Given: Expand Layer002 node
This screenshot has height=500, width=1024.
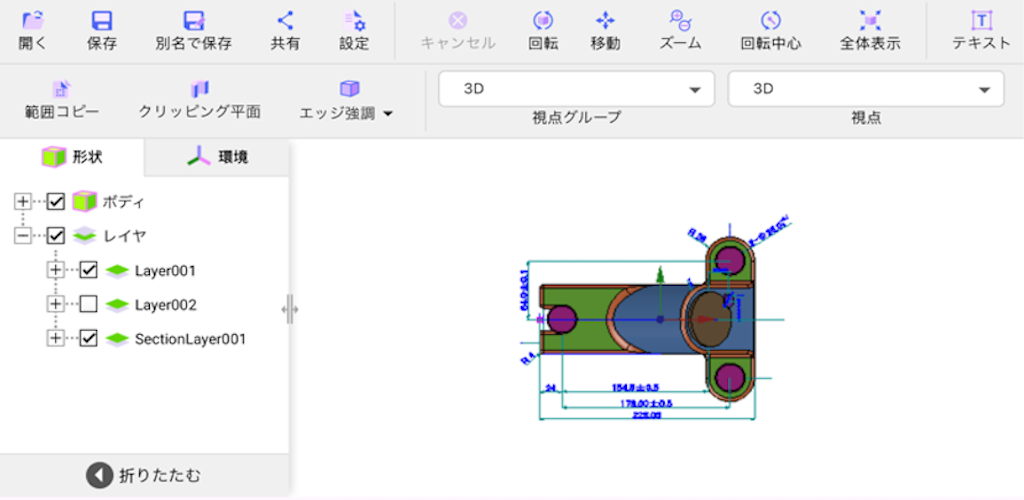Looking at the screenshot, I should click(x=56, y=304).
